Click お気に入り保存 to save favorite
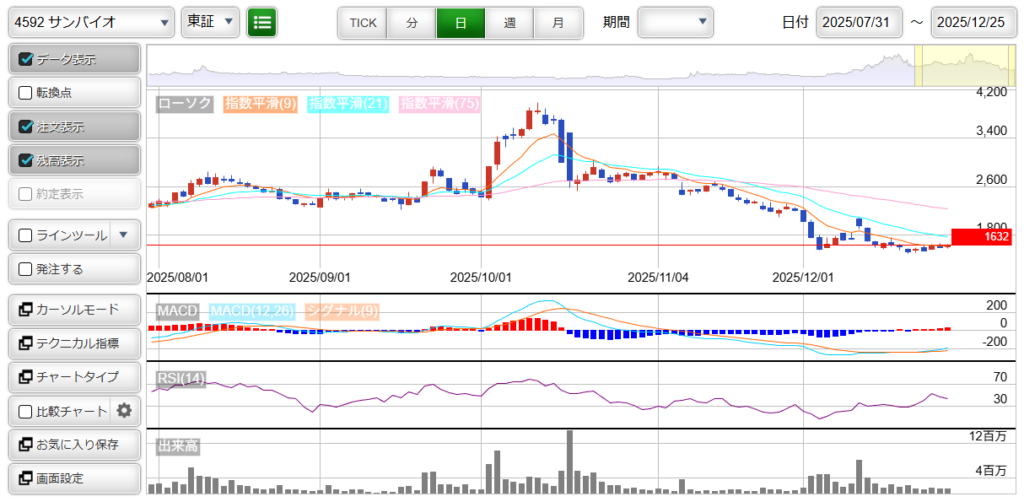1024x502 pixels. [73, 444]
